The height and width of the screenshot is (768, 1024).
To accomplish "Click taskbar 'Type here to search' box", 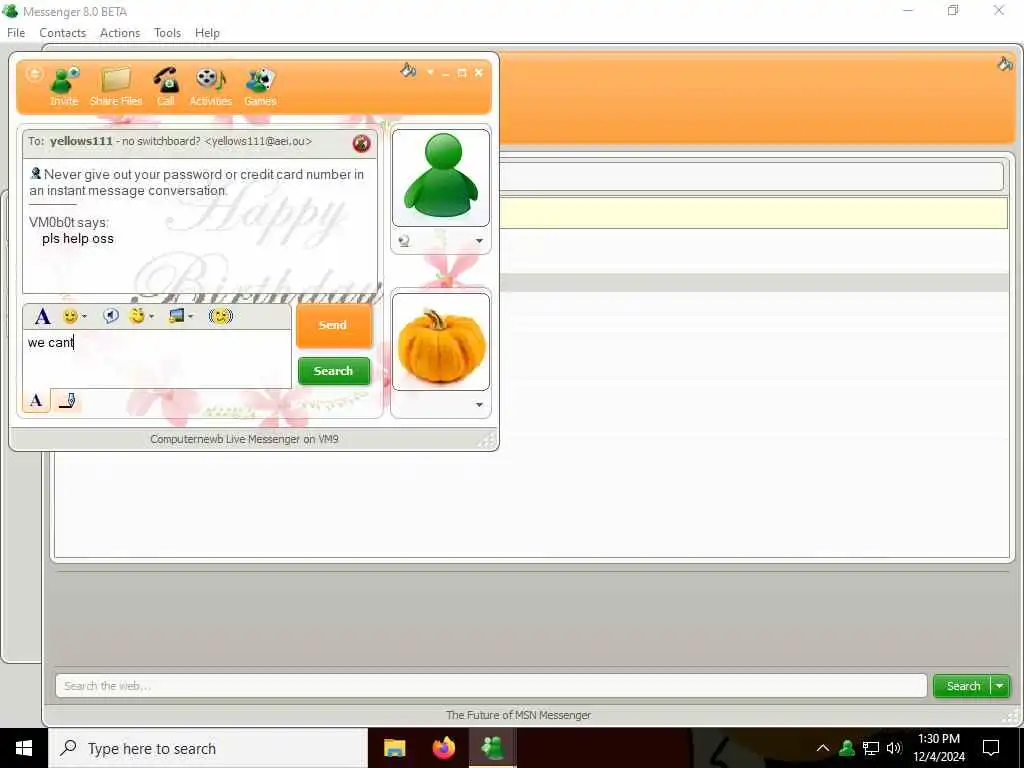I will tap(208, 748).
